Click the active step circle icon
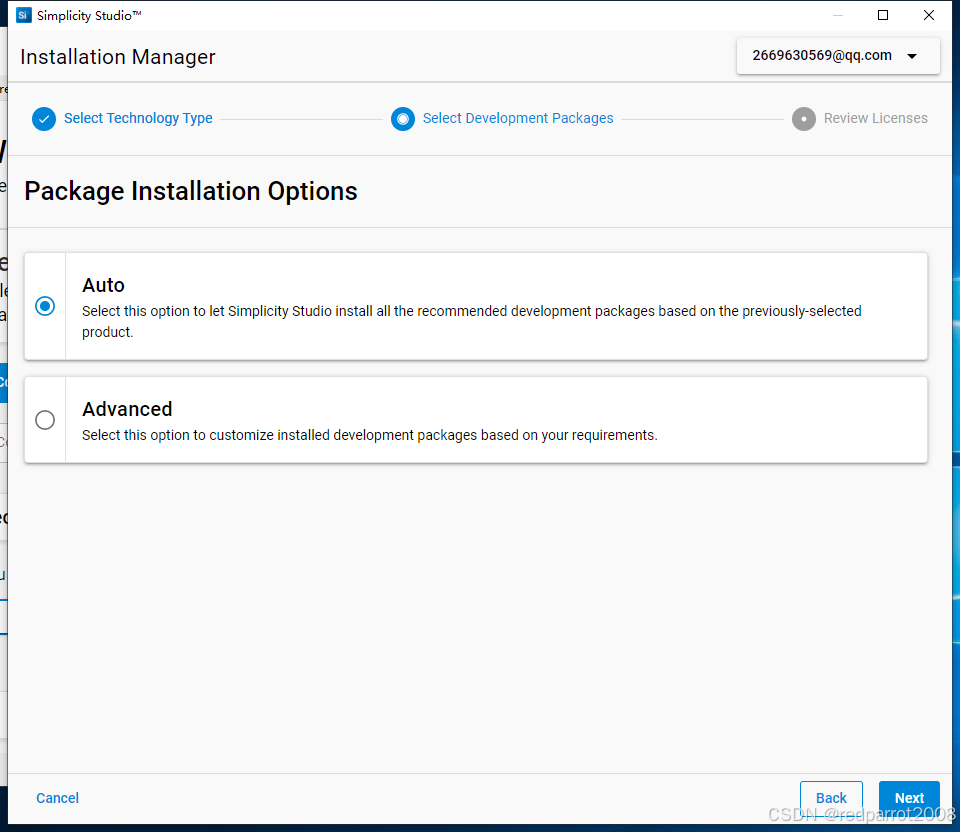 (403, 119)
